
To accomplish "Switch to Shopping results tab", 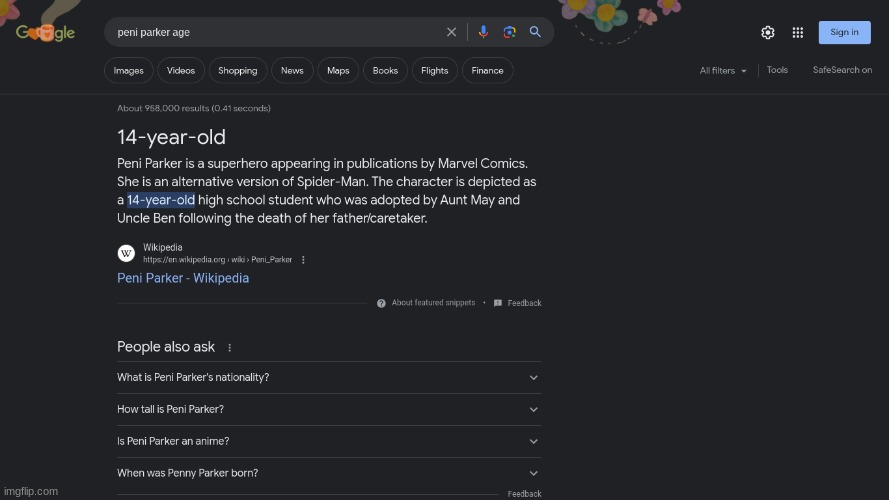I will [238, 70].
